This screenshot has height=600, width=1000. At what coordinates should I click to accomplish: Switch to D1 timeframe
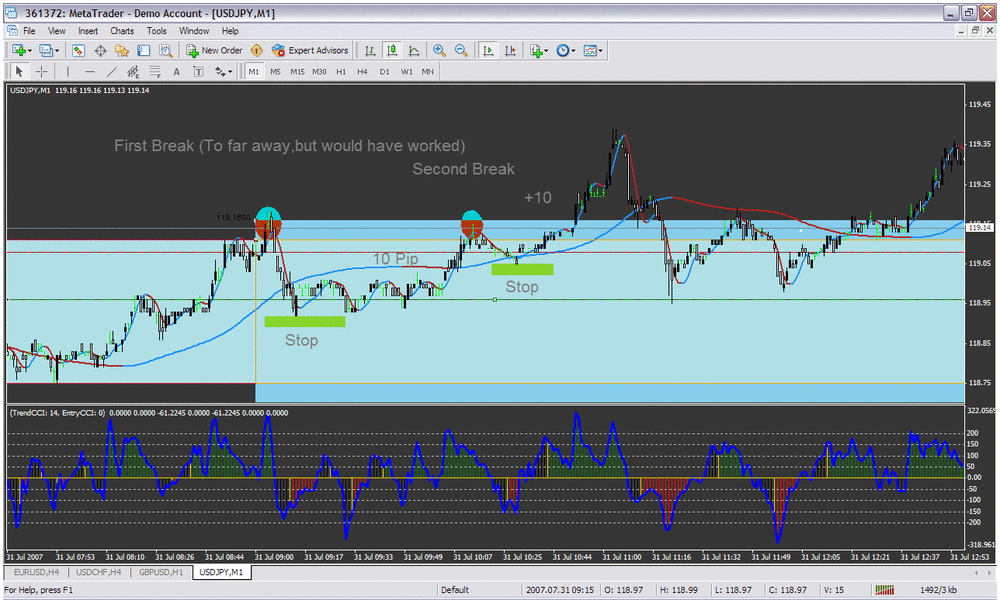tap(385, 71)
